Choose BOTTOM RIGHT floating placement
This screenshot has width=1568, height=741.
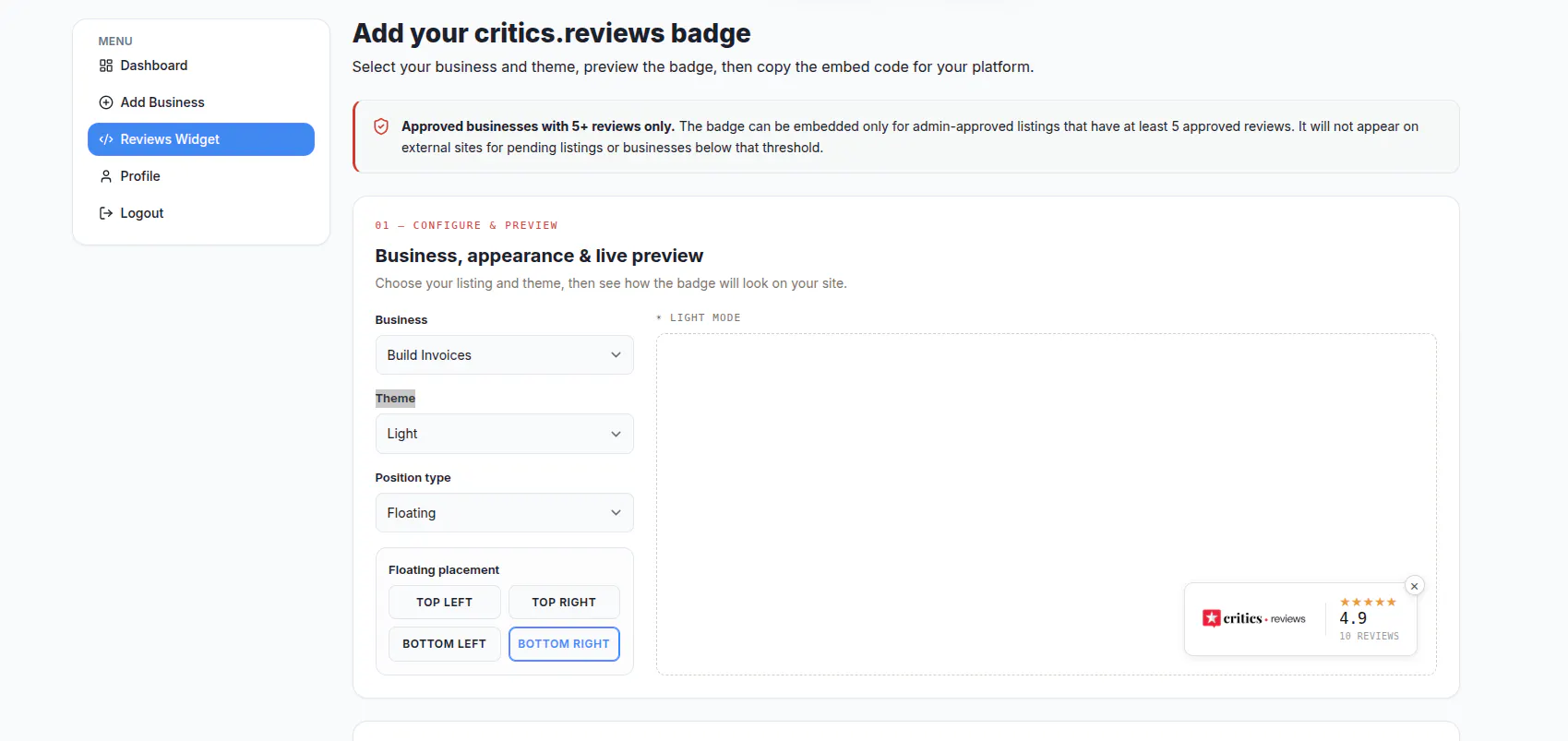coord(564,644)
